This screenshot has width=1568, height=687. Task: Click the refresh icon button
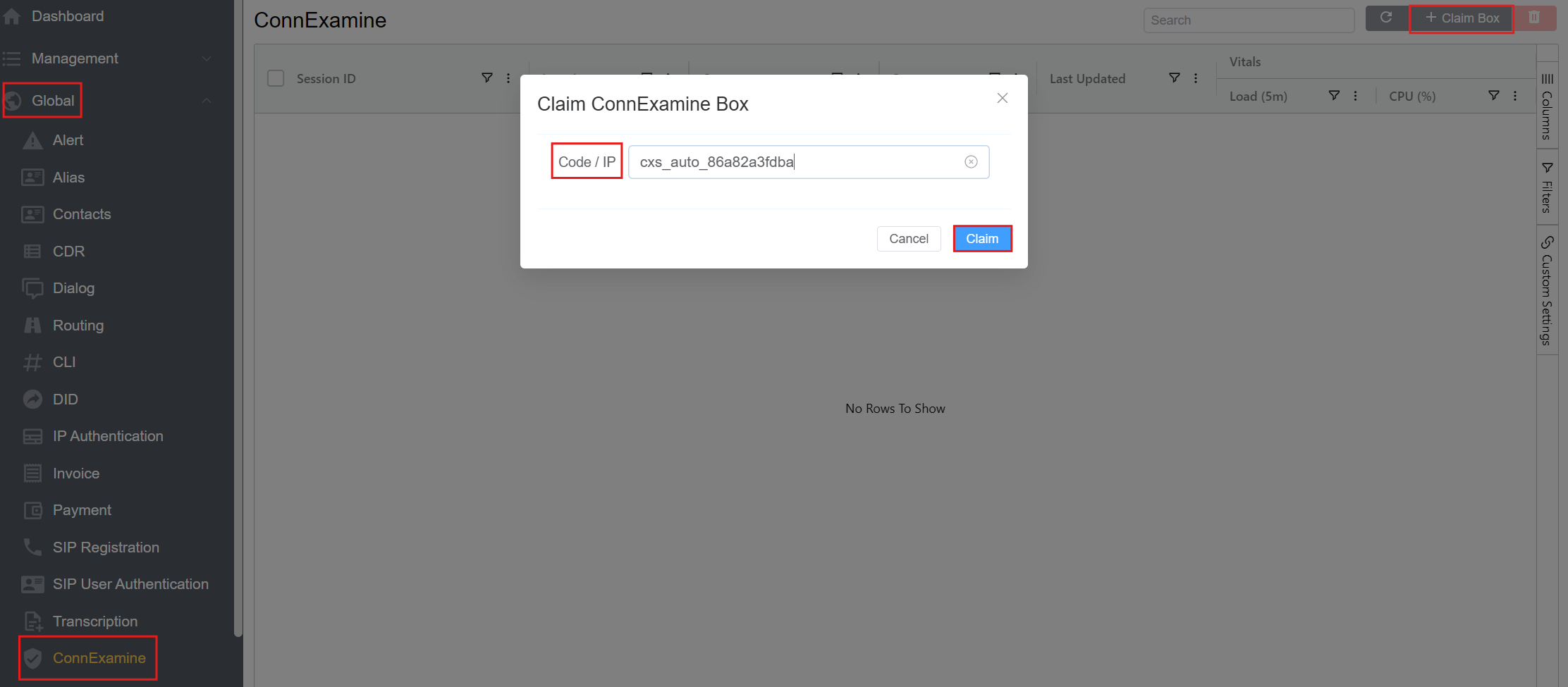click(x=1386, y=18)
